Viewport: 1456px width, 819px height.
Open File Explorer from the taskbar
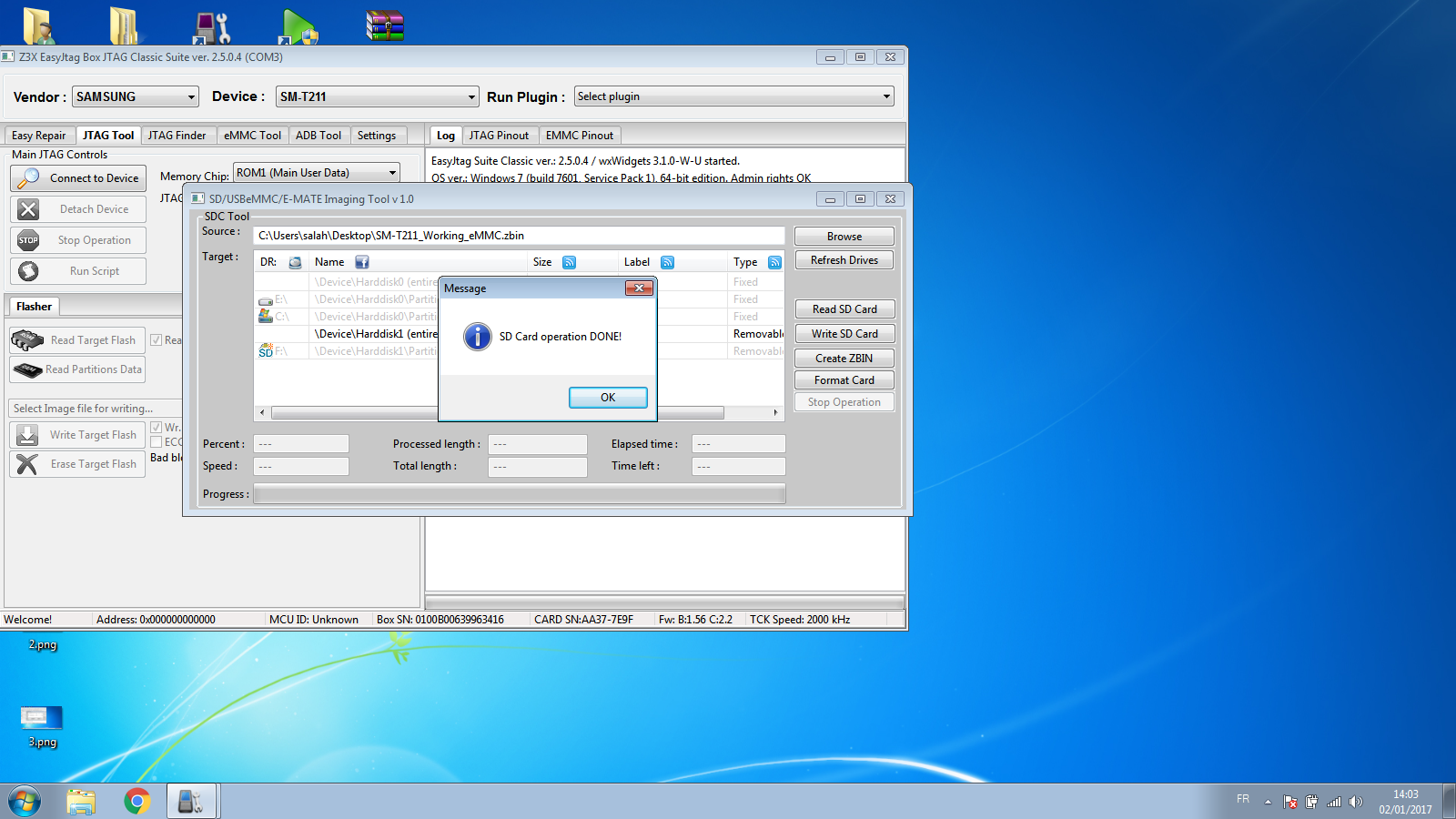[81, 801]
